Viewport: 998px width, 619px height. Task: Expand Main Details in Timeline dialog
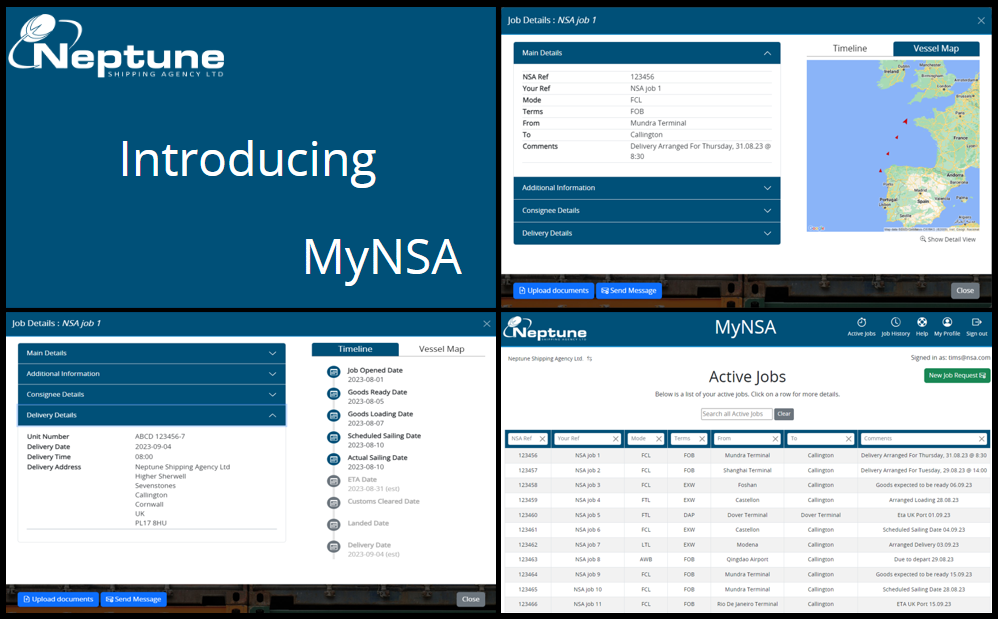click(x=151, y=353)
